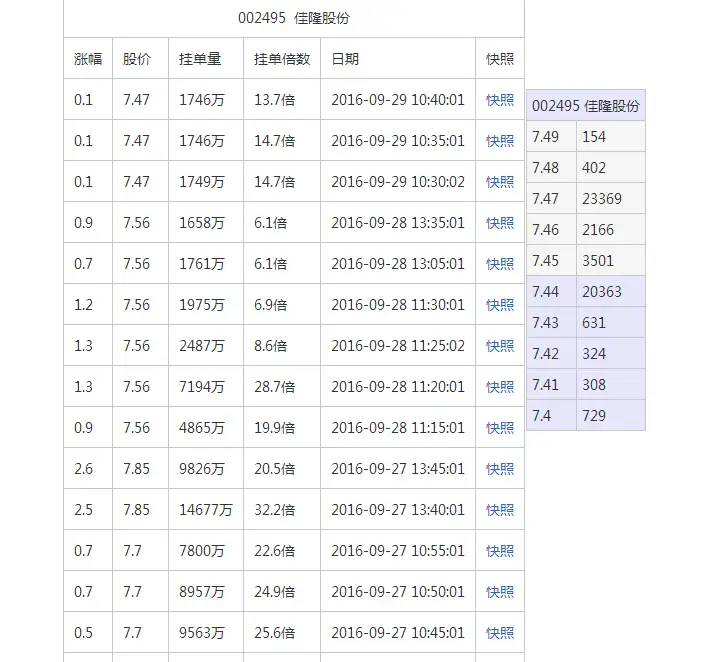Image resolution: width=713 pixels, height=662 pixels.
Task: Click the 20.5倍 multiple cell
Action: pyautogui.click(x=282, y=468)
